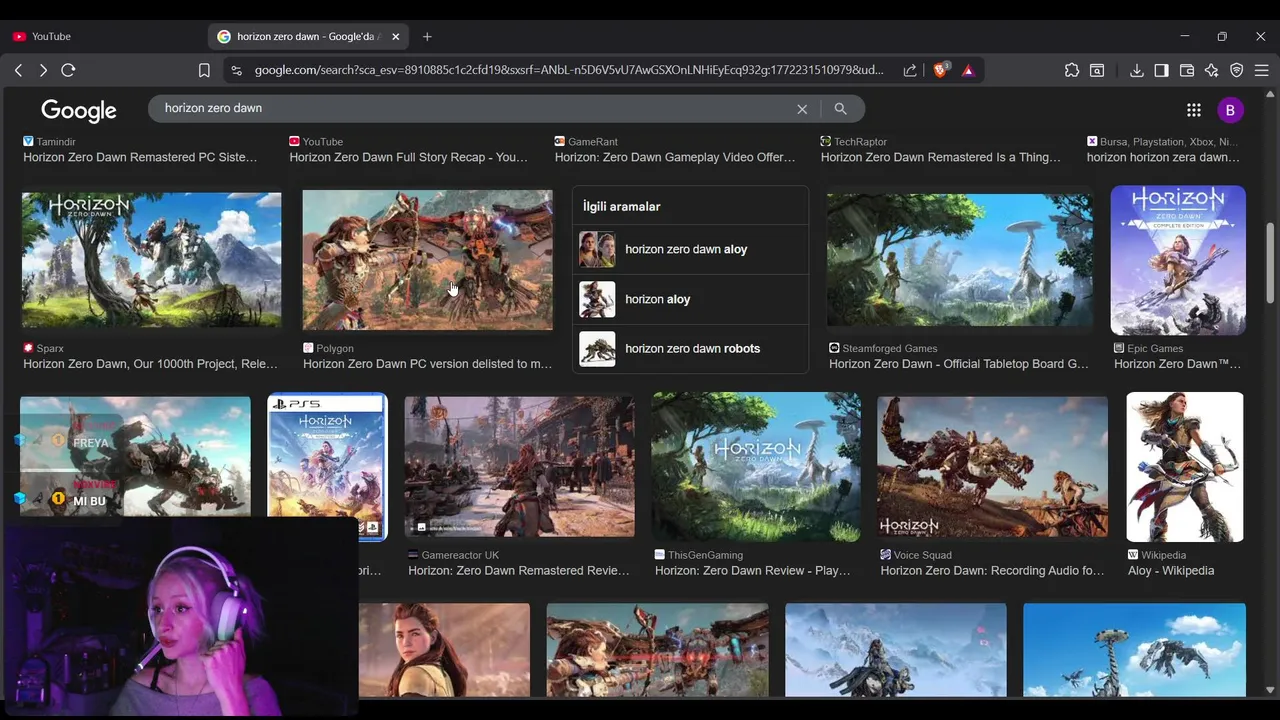Screen dimensions: 1280x720
Task: Open the Voice Squad machine thumbnail
Action: click(x=992, y=467)
